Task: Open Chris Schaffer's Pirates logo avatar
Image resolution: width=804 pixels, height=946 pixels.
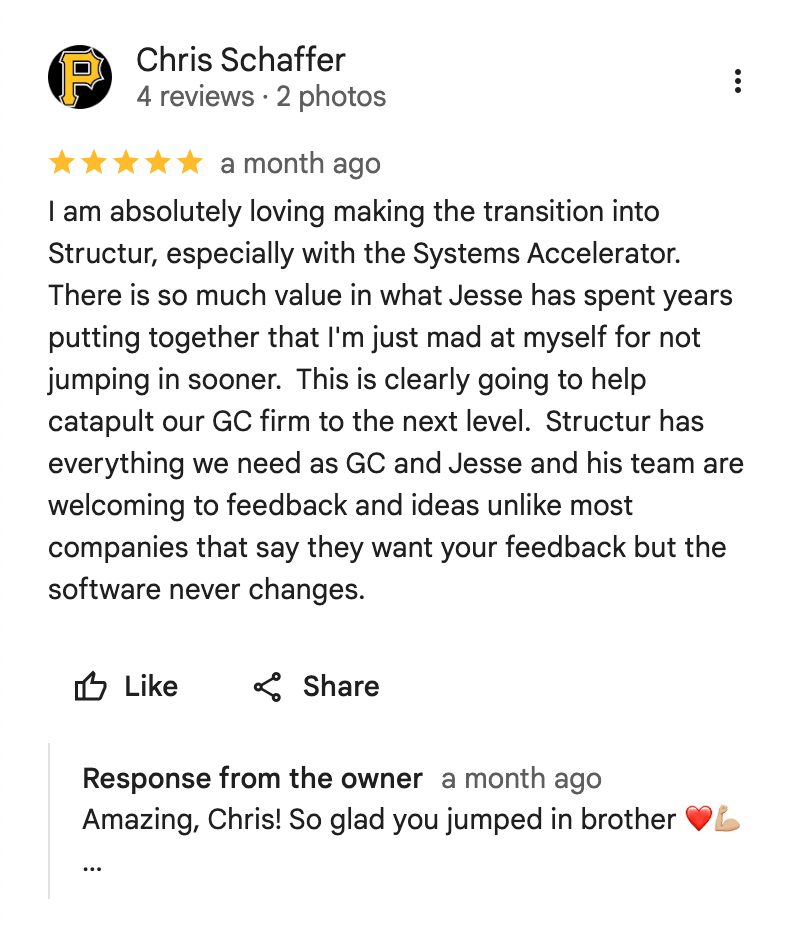Action: point(80,78)
